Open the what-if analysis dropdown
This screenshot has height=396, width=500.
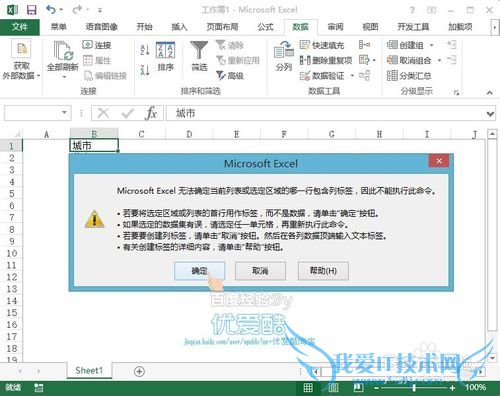[x=367, y=60]
